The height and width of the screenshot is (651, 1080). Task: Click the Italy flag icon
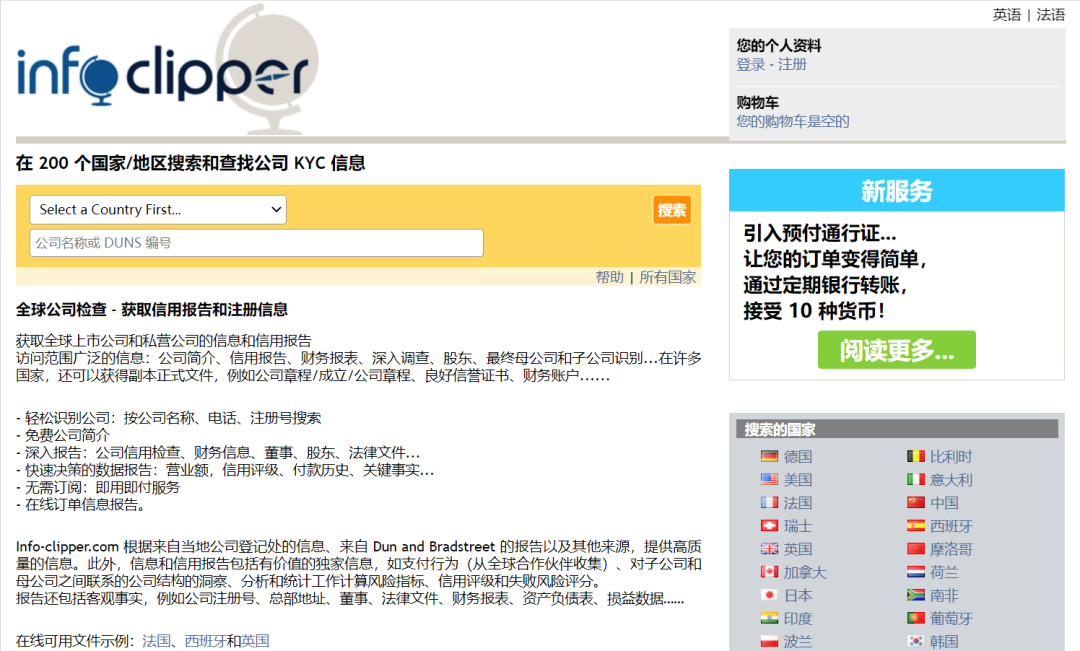[x=915, y=479]
